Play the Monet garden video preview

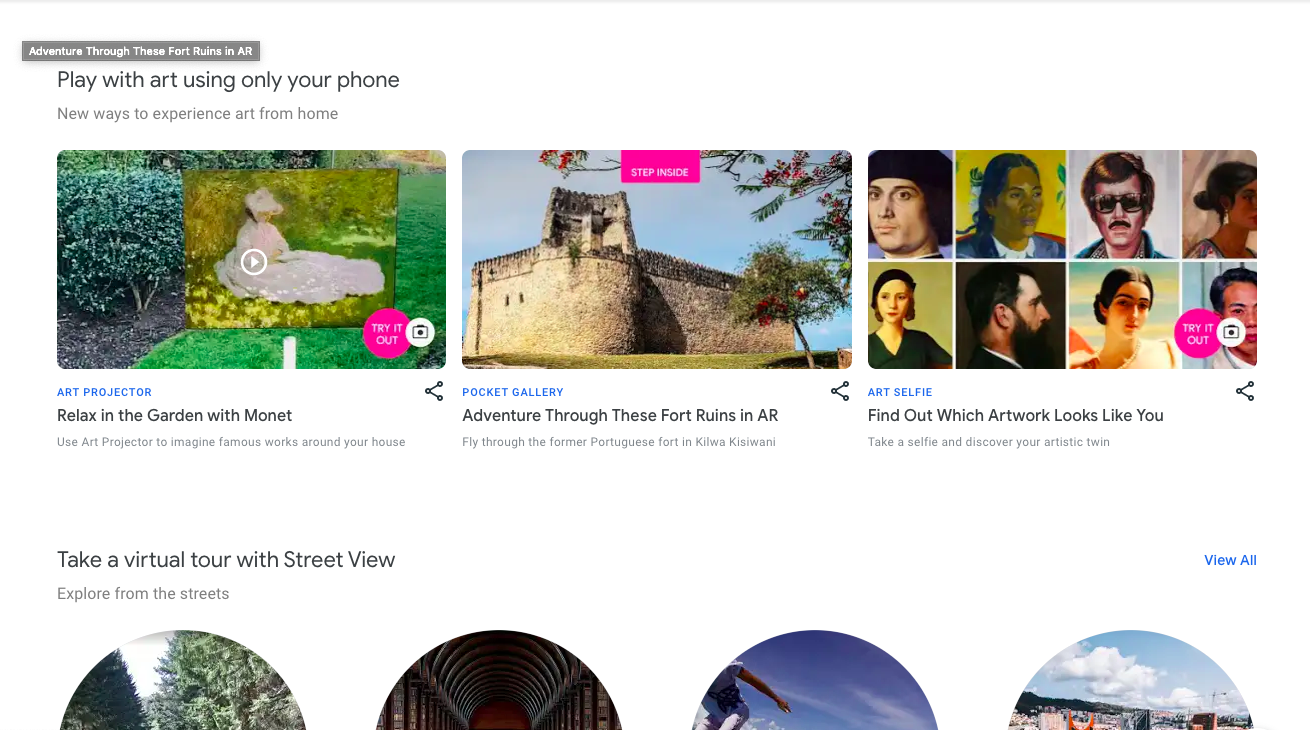tap(254, 262)
